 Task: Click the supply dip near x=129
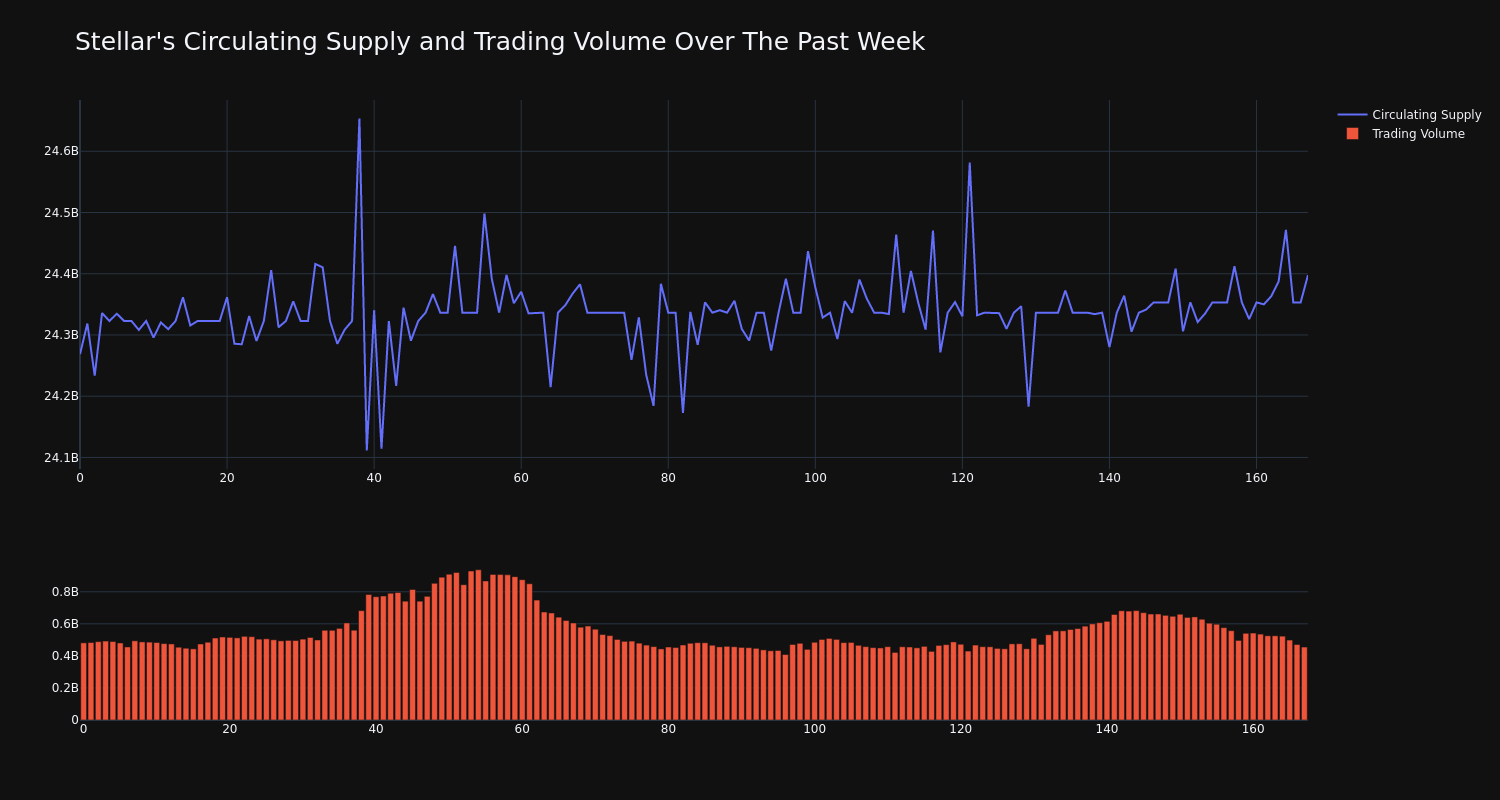coord(1028,405)
